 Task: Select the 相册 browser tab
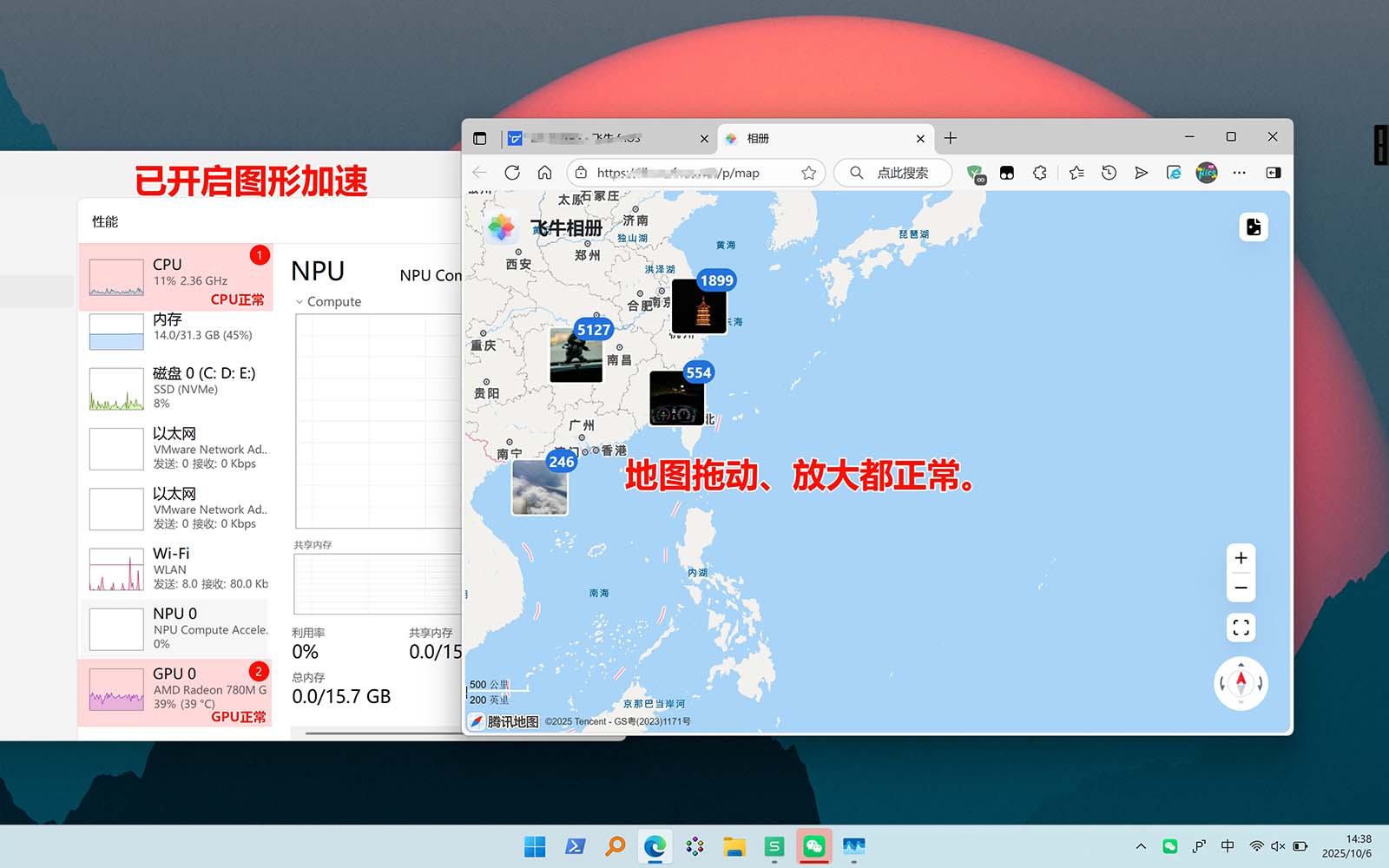point(826,138)
